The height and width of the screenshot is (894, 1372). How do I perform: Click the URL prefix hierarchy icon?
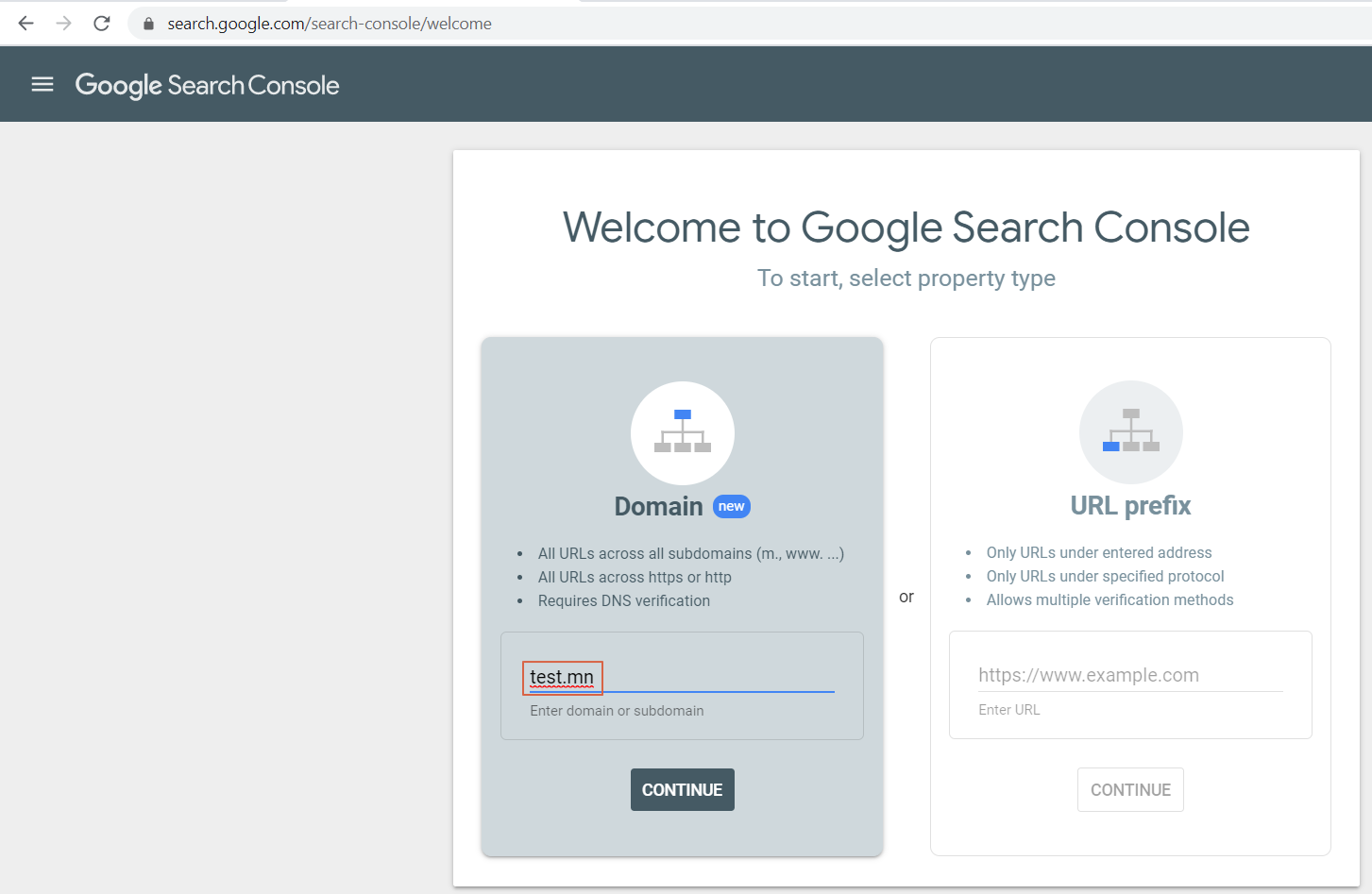point(1131,432)
